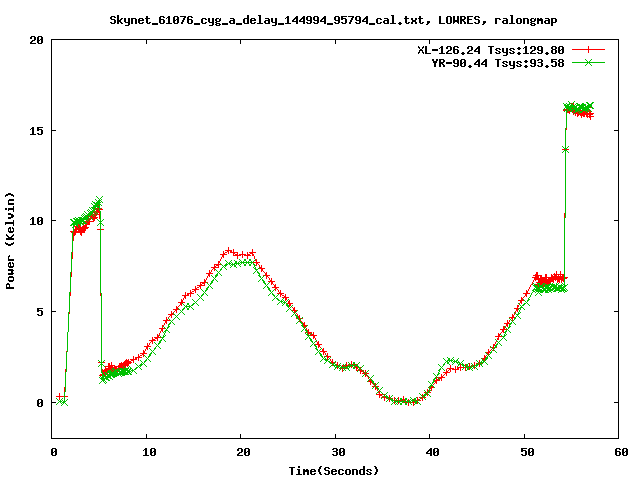Click the red legend line sample

tap(588, 50)
